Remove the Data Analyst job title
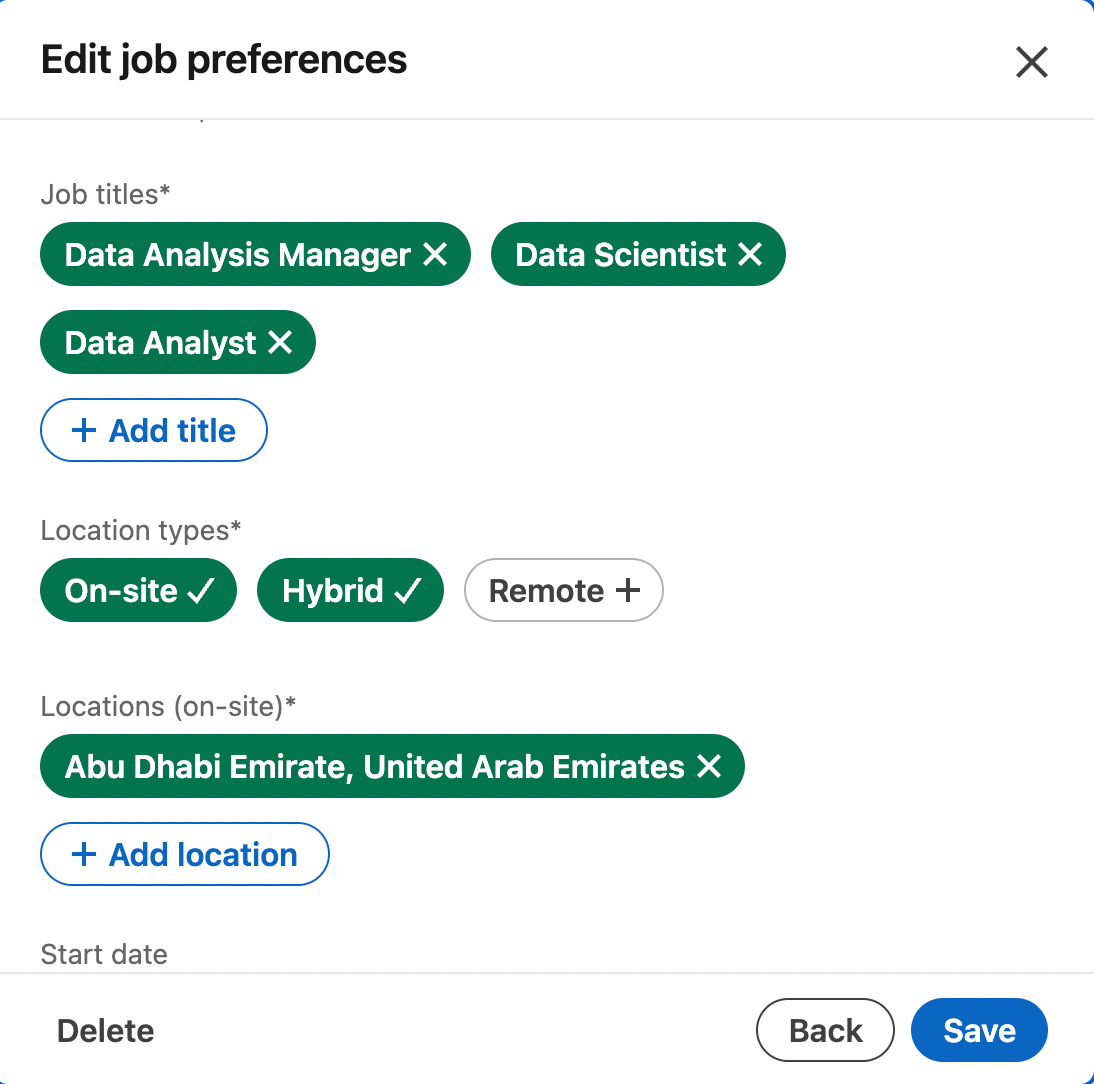The image size is (1094, 1084). tap(280, 343)
